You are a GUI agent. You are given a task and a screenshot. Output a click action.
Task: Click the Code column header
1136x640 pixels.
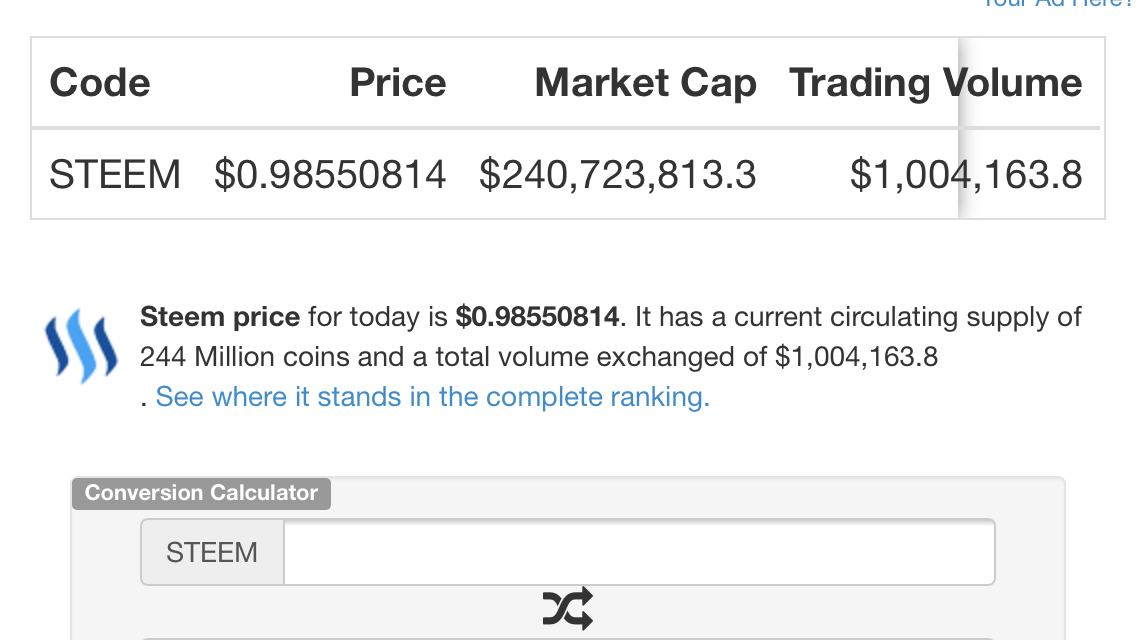(100, 83)
